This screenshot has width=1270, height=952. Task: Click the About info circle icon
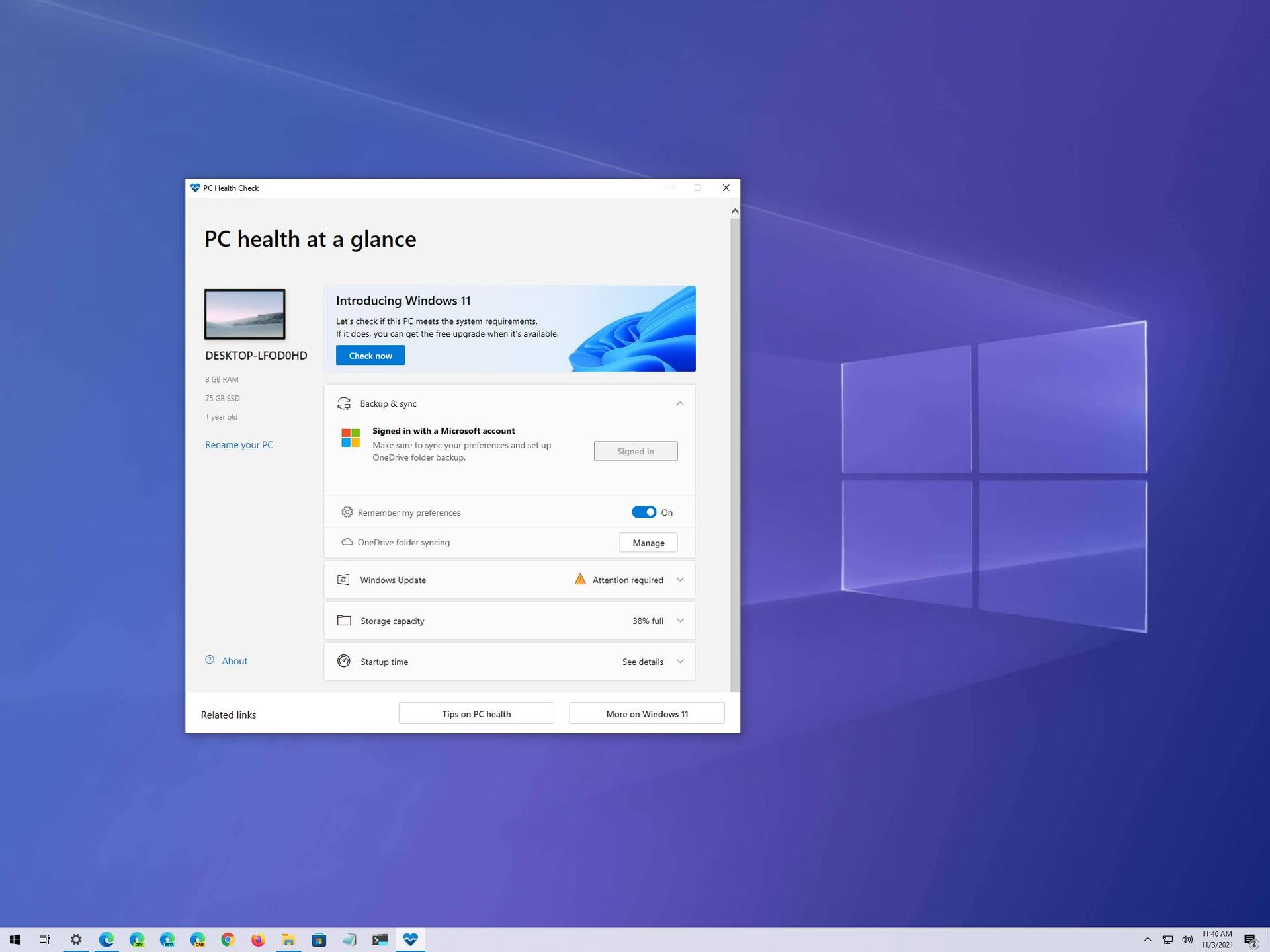209,660
